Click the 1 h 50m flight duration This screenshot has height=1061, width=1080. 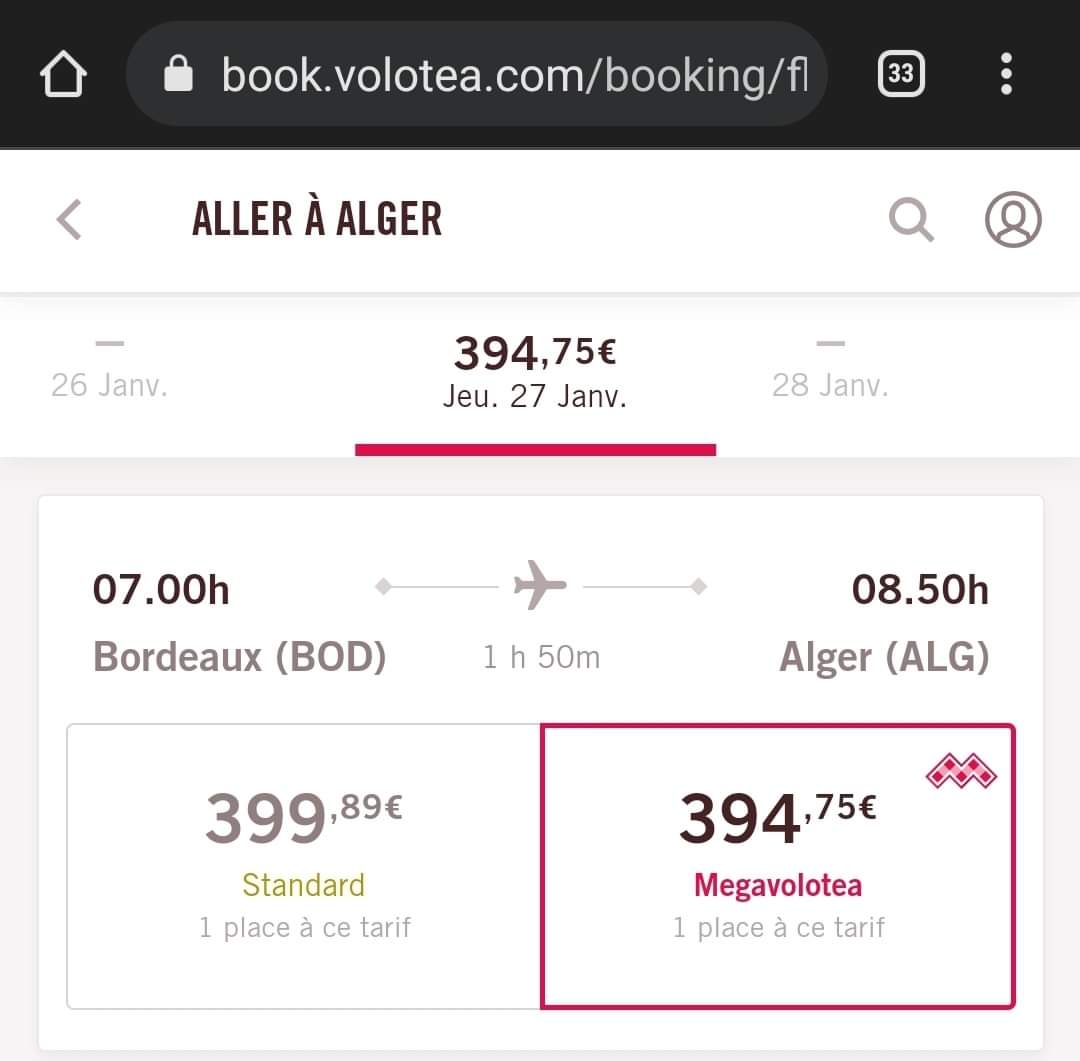coord(541,657)
